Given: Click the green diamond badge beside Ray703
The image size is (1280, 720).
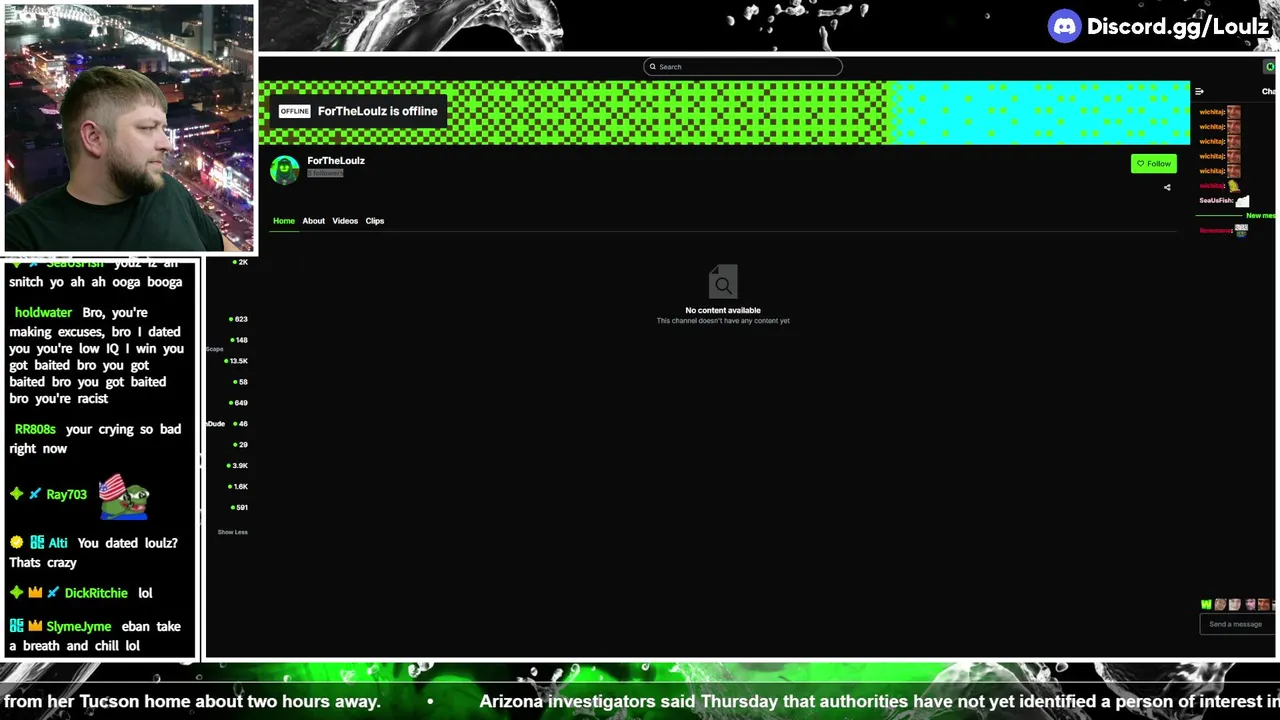Looking at the screenshot, I should [x=16, y=495].
